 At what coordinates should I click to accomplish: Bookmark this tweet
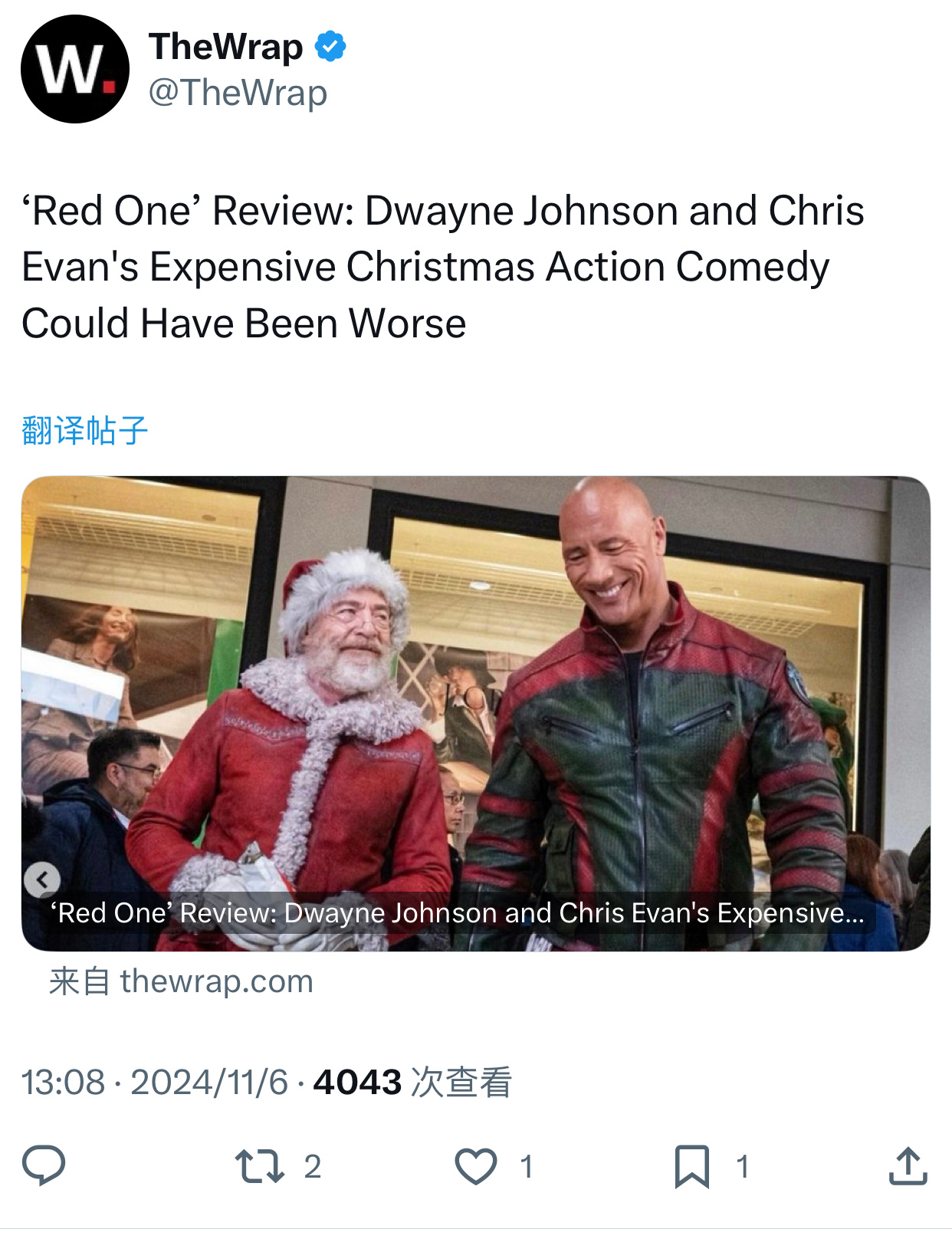coord(691,1166)
